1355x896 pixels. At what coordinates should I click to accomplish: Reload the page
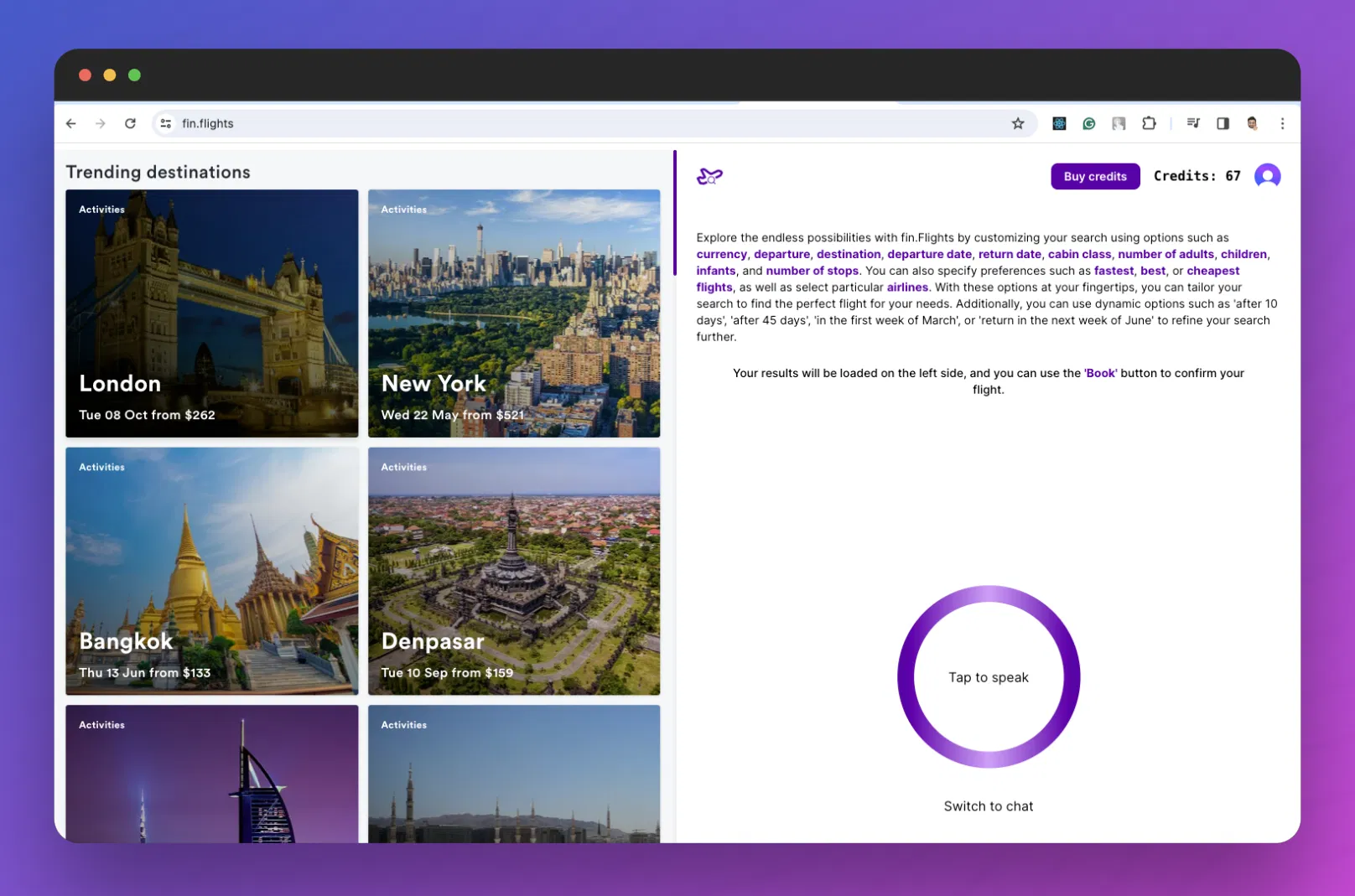(130, 124)
